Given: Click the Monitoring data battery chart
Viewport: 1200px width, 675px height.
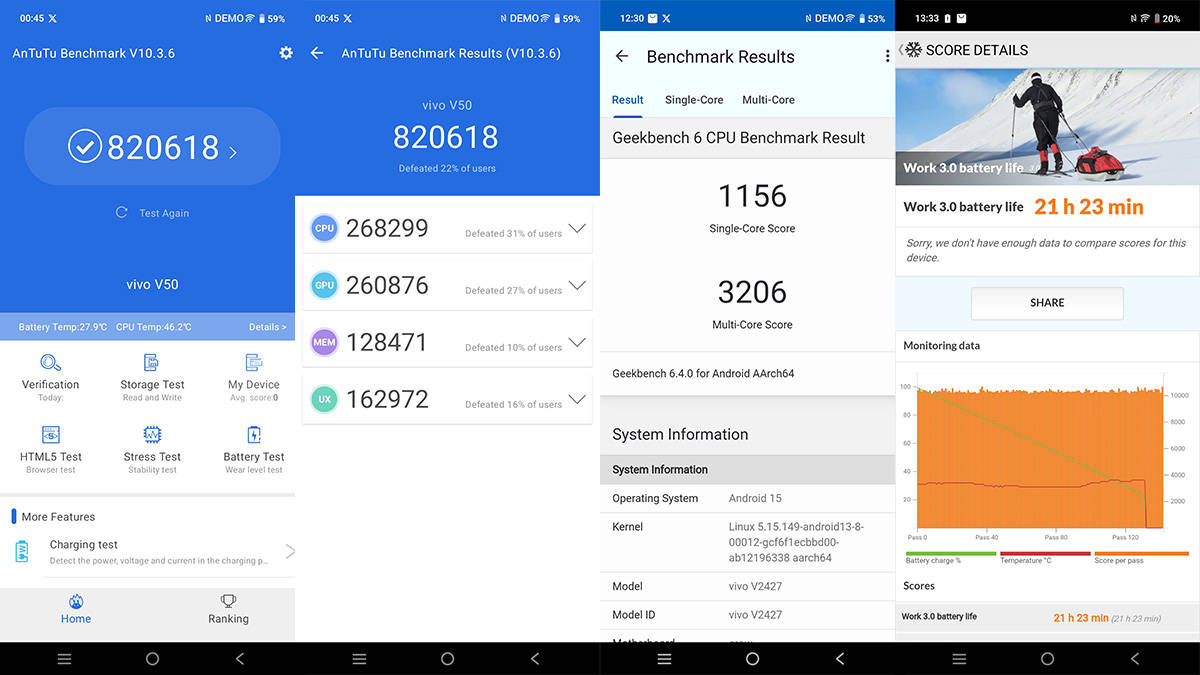Looking at the screenshot, I should 1047,455.
